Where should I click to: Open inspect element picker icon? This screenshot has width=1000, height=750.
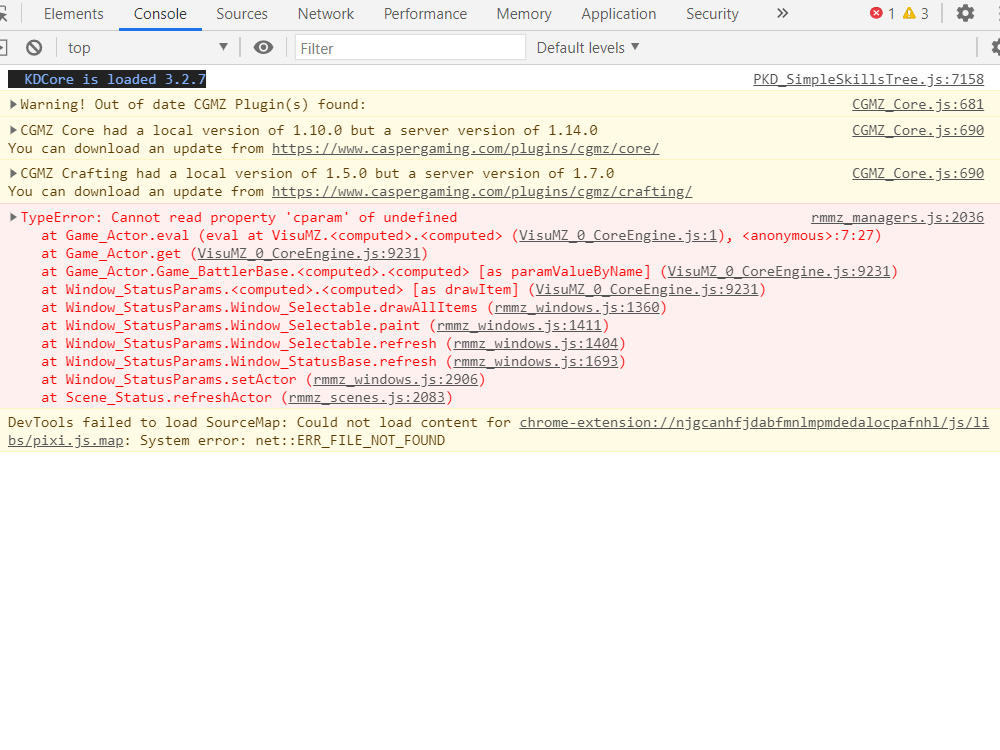(x=3, y=13)
